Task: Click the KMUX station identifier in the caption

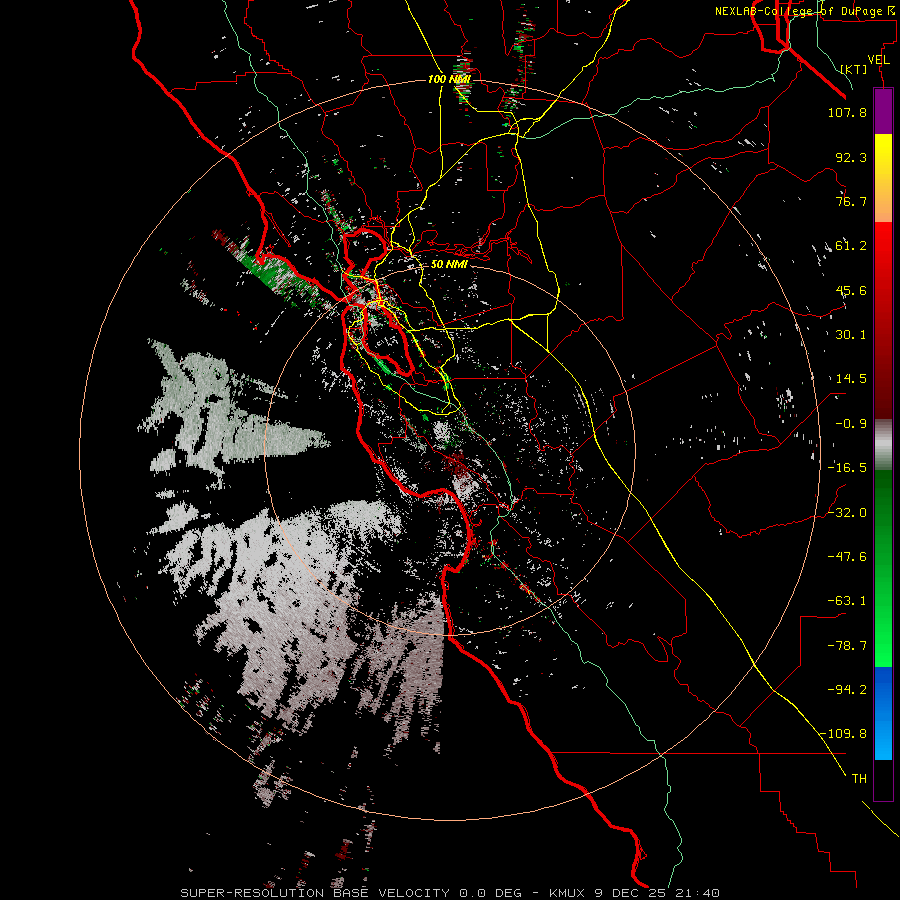Action: click(568, 893)
